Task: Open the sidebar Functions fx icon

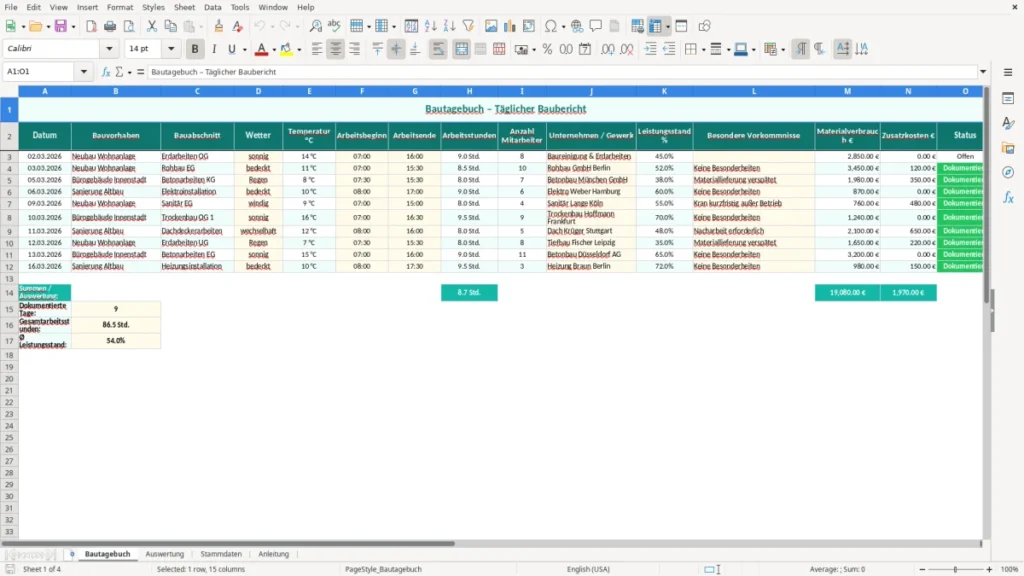Action: coord(1008,197)
